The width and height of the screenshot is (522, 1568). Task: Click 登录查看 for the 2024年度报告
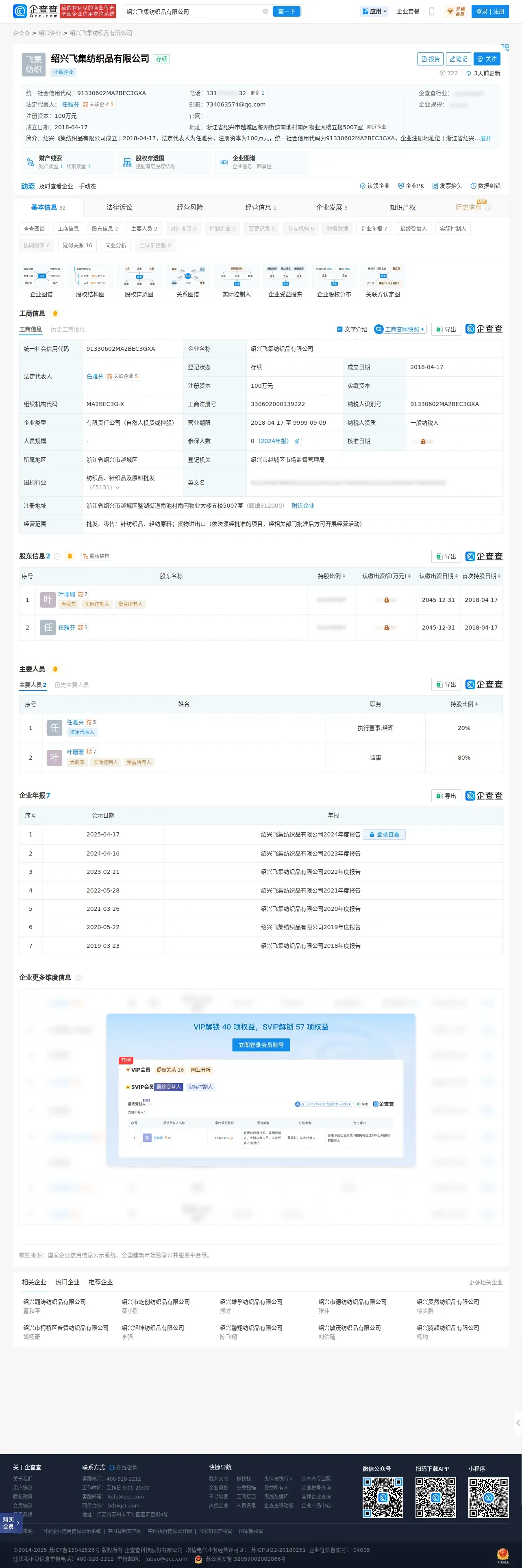(x=384, y=834)
